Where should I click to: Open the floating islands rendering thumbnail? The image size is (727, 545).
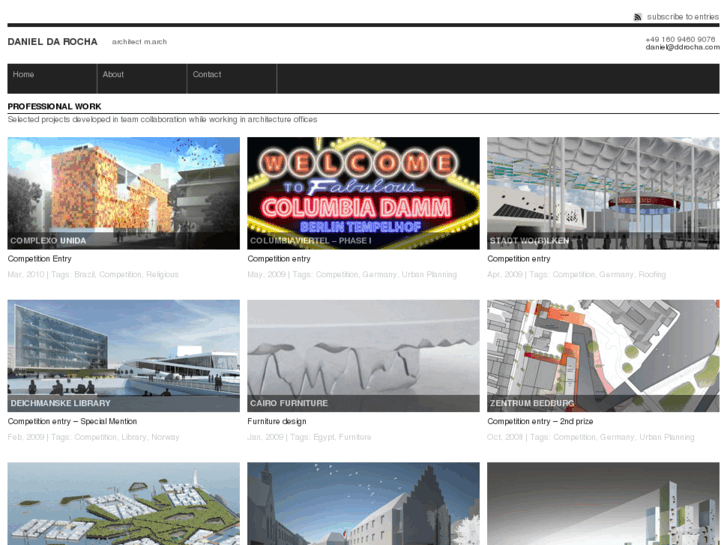click(x=124, y=504)
